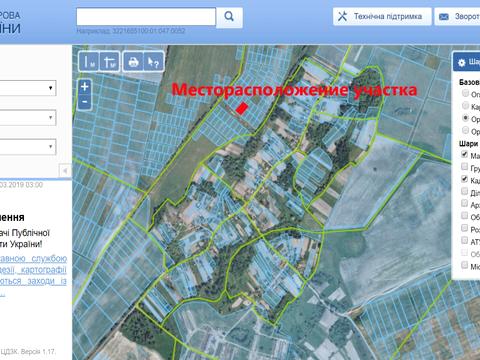Enable the 'АТУ' layer checkbox
Image resolution: width=480 pixels, height=360 pixels.
click(x=464, y=240)
